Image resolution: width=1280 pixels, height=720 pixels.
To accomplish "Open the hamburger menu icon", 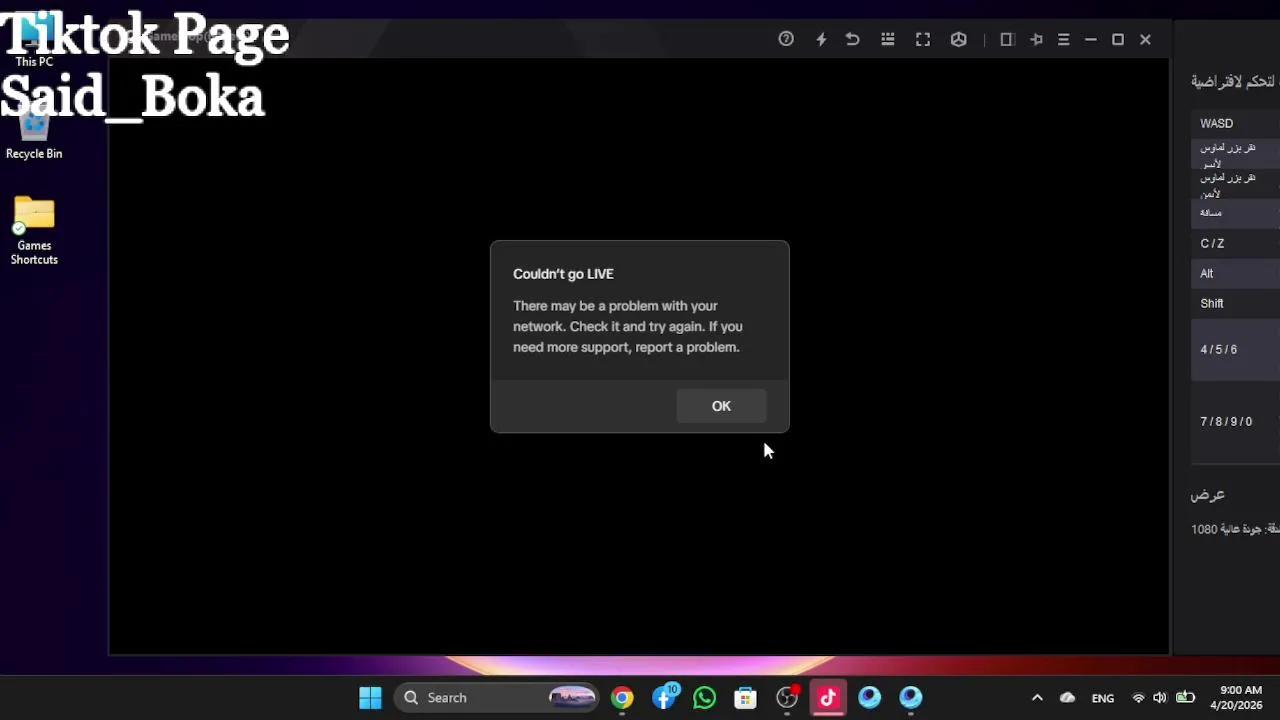I will tap(1063, 39).
